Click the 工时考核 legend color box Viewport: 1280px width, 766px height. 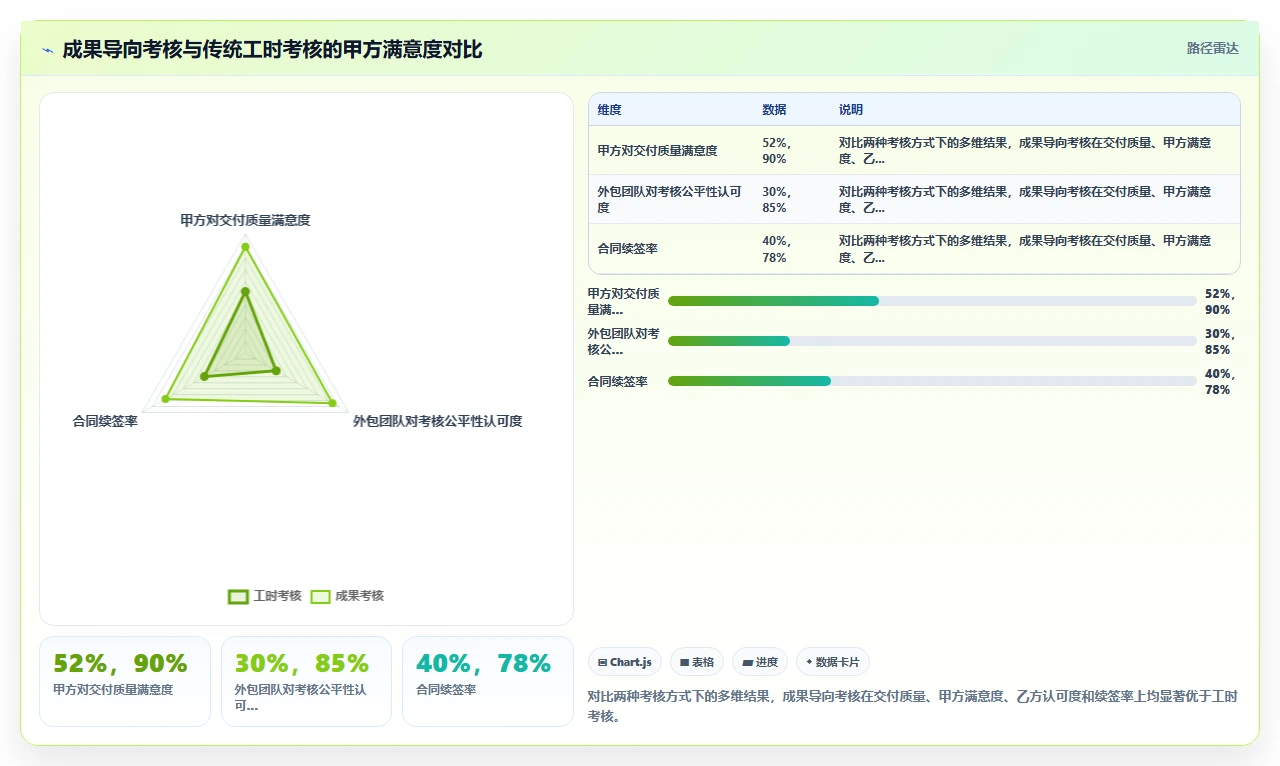pos(238,596)
